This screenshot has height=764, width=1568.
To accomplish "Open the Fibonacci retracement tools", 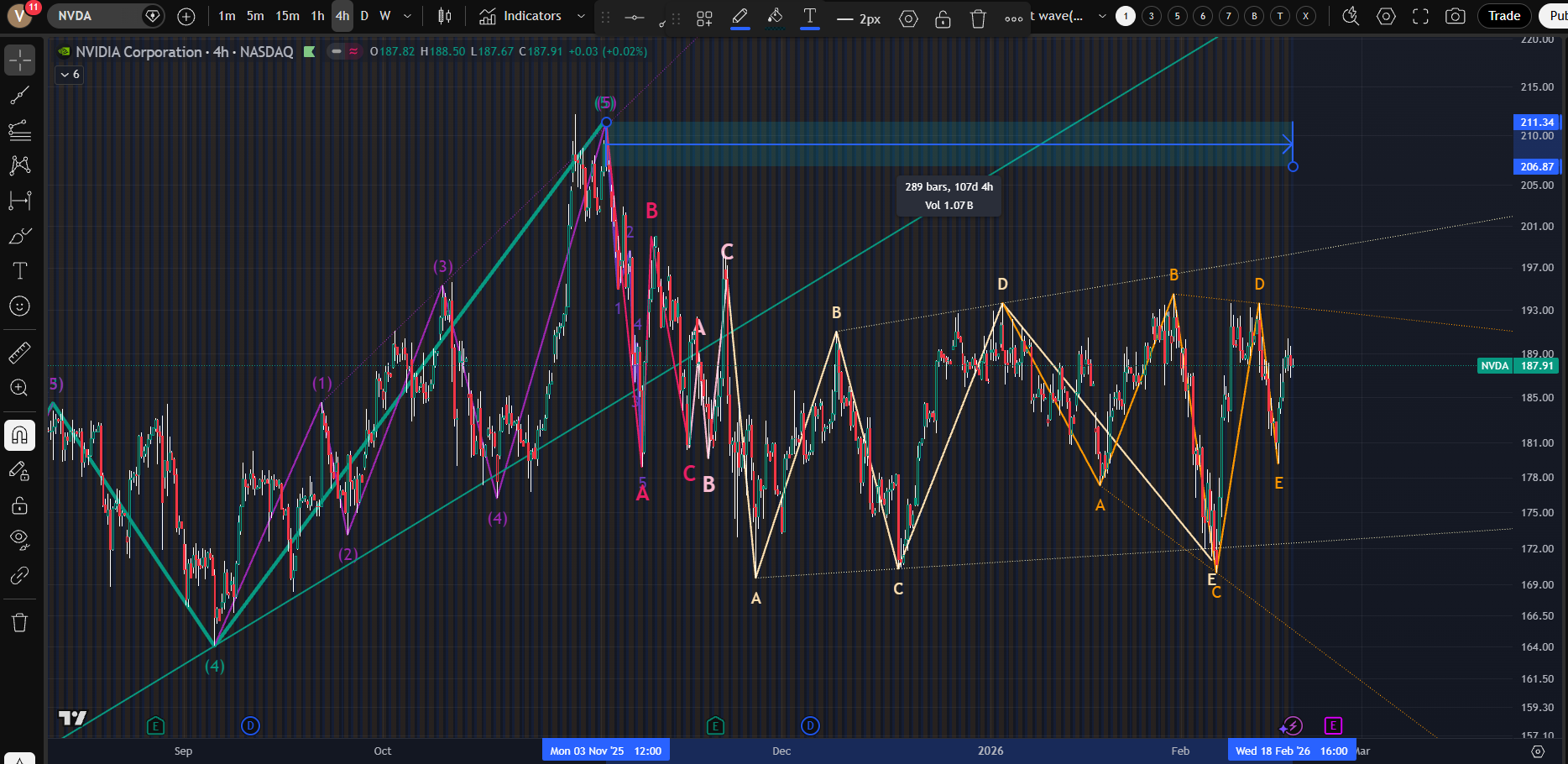I will coord(19,130).
